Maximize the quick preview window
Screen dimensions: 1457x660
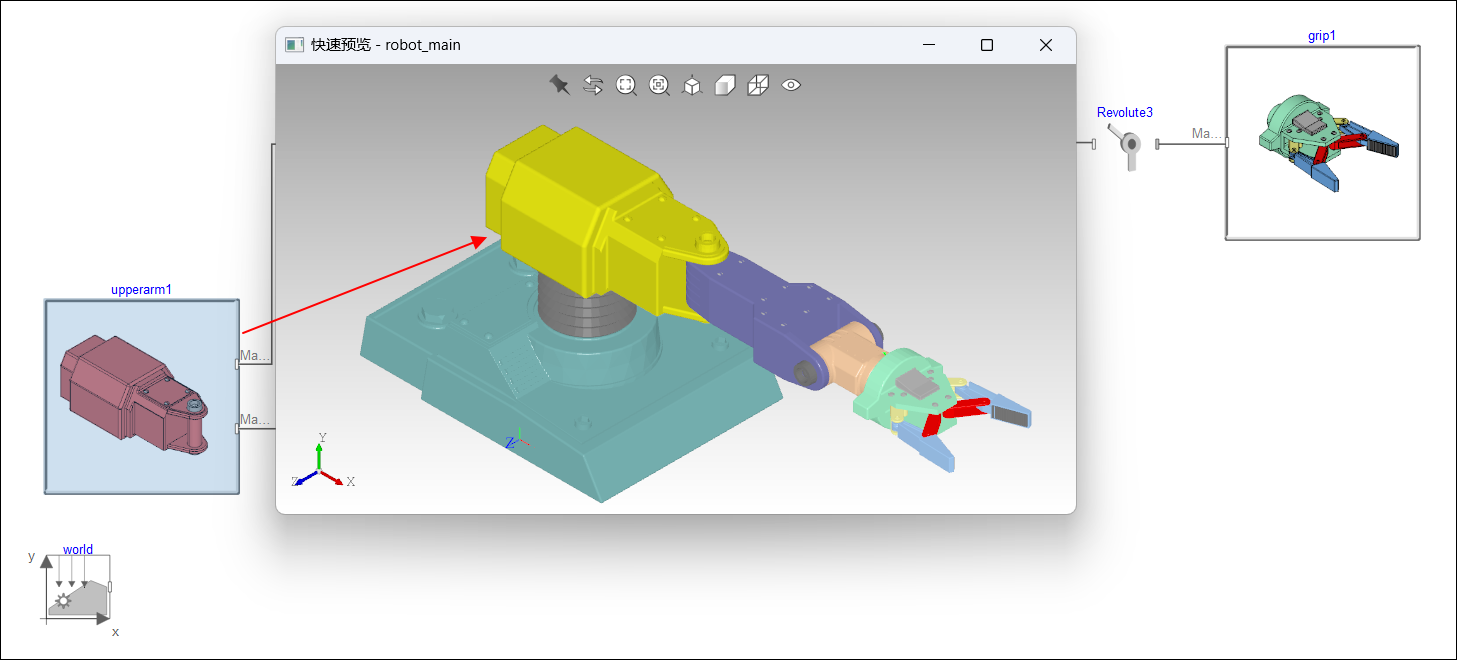click(x=987, y=45)
